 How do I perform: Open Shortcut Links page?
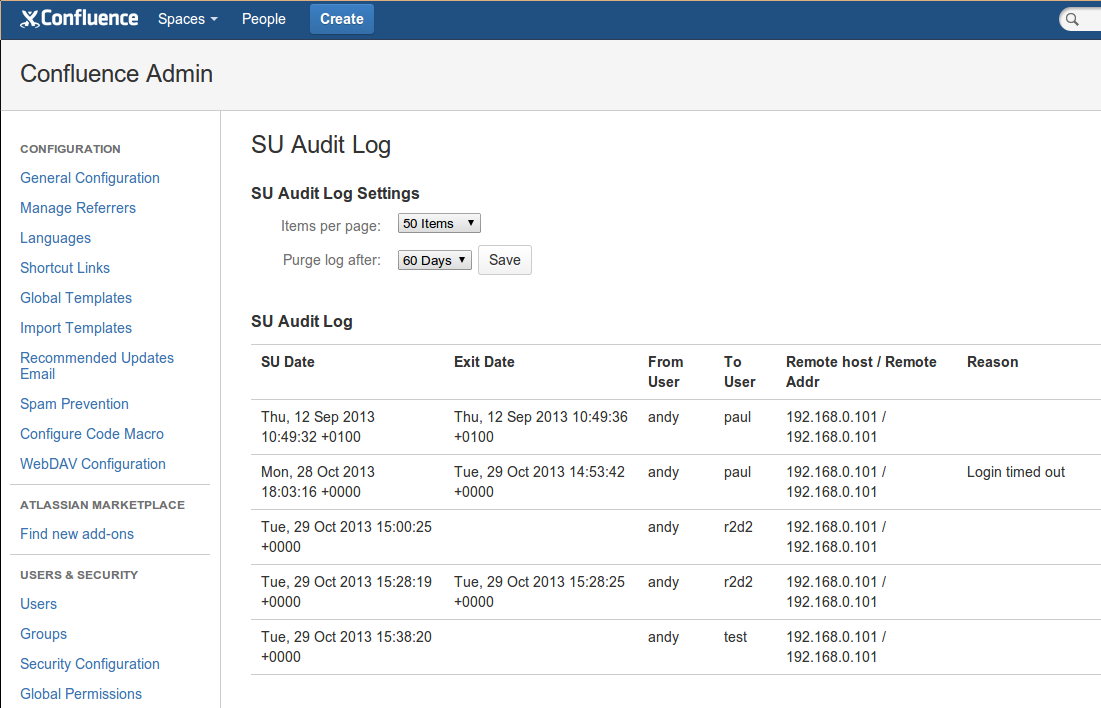[65, 268]
